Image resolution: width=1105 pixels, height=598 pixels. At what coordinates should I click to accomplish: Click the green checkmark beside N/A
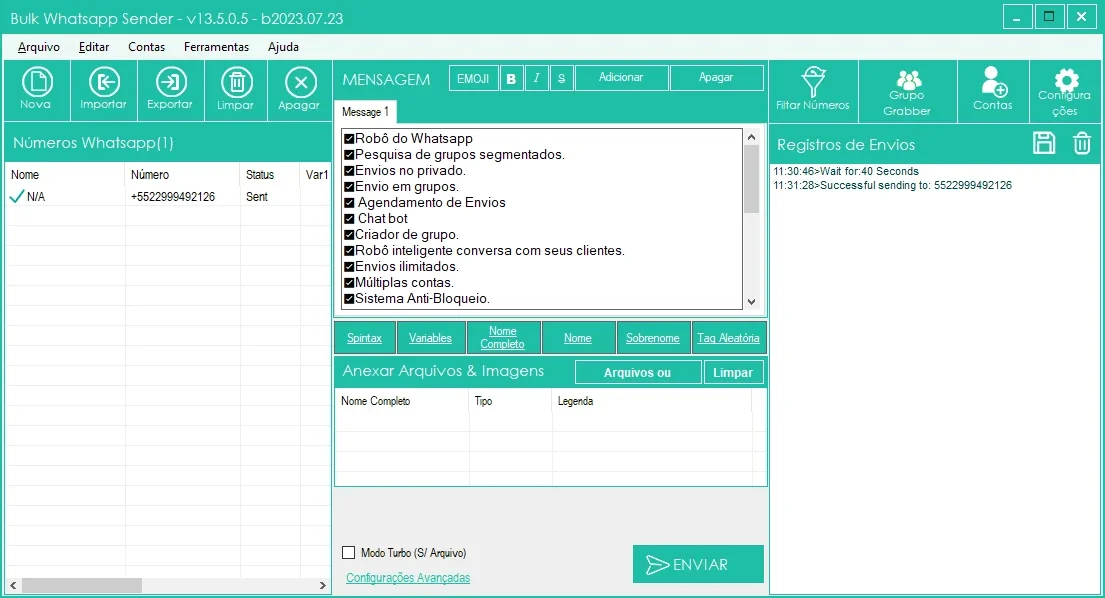16,197
